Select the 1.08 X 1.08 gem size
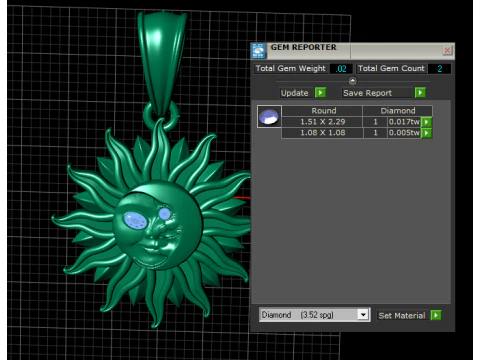 [x=322, y=133]
